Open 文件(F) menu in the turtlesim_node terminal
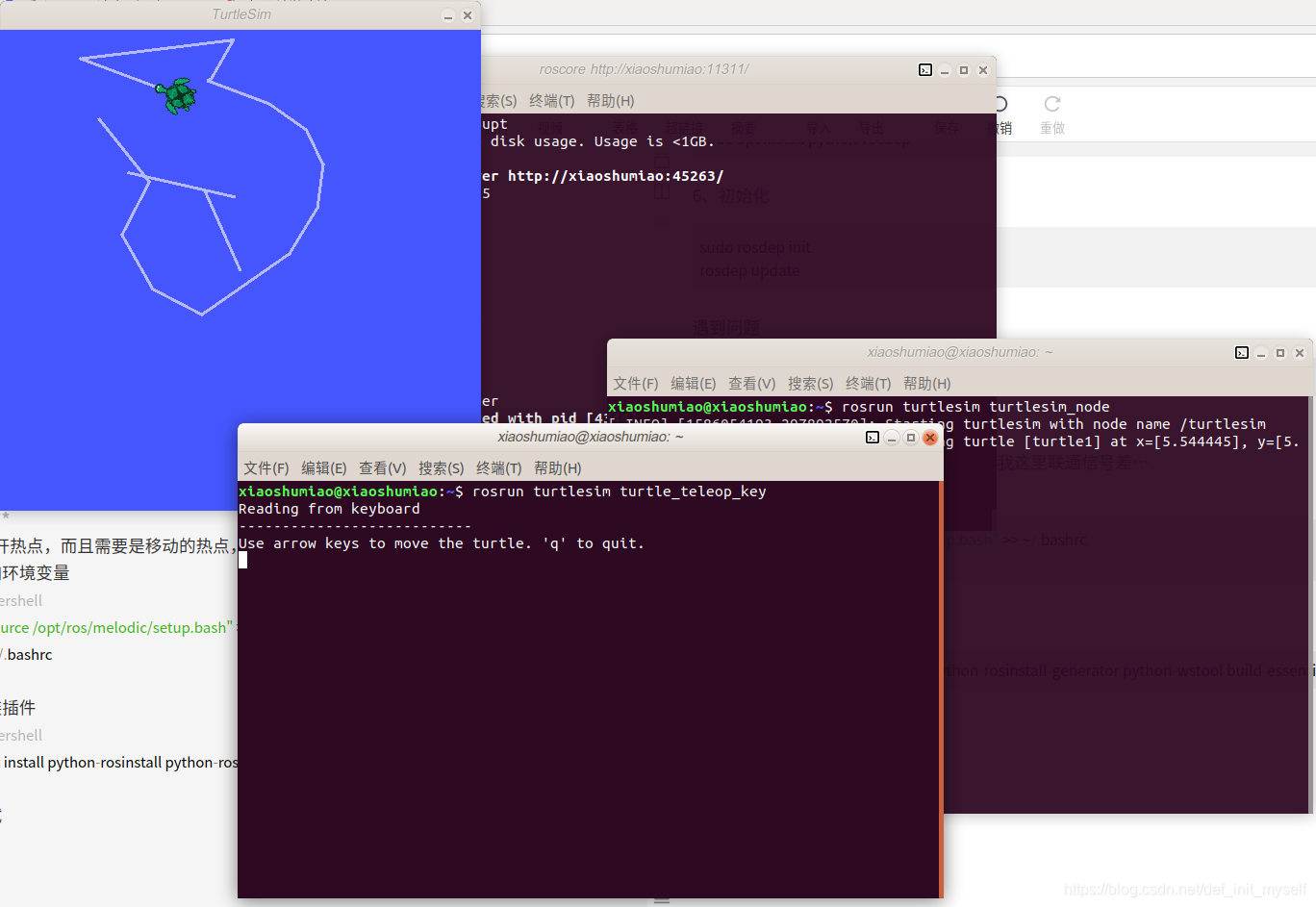This screenshot has height=907, width=1316. 636,384
